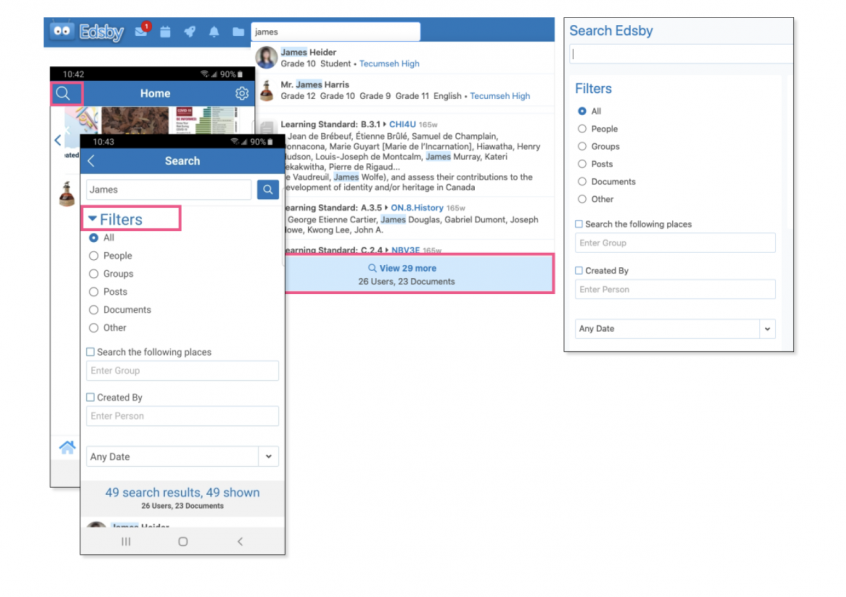Image resolution: width=846 pixels, height=597 pixels.
Task: Click the Enter Group field on phone
Action: (x=182, y=371)
